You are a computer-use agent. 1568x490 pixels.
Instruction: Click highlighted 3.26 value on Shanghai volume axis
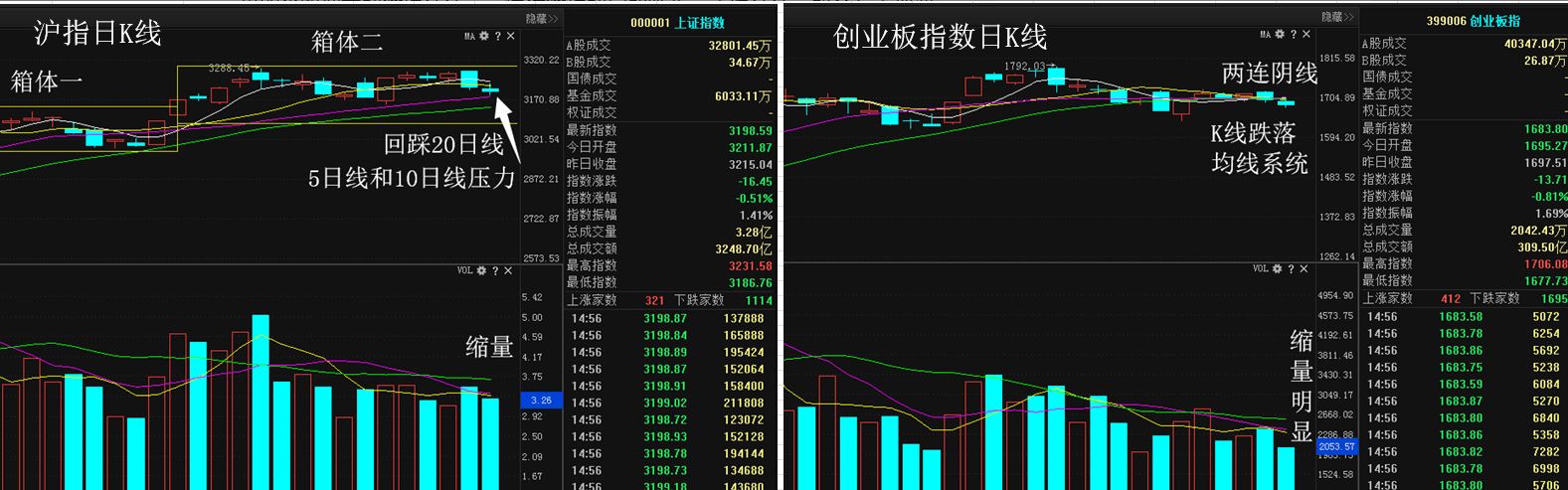click(x=541, y=401)
